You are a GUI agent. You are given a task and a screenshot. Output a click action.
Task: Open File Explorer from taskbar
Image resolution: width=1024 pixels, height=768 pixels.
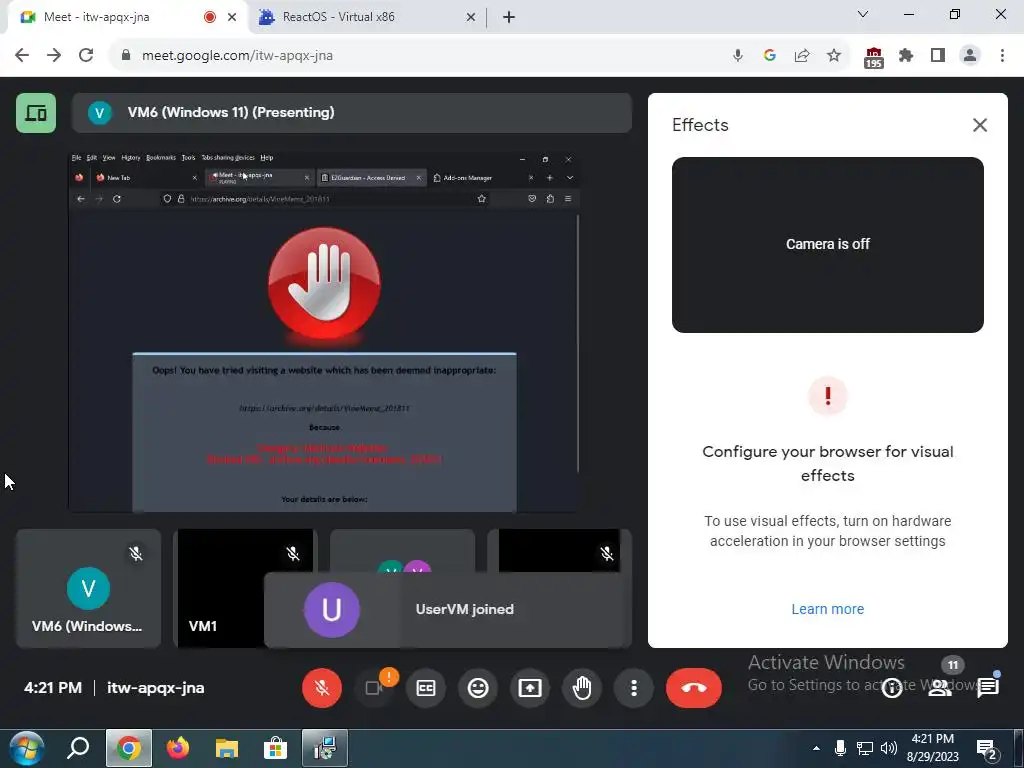[x=227, y=748]
